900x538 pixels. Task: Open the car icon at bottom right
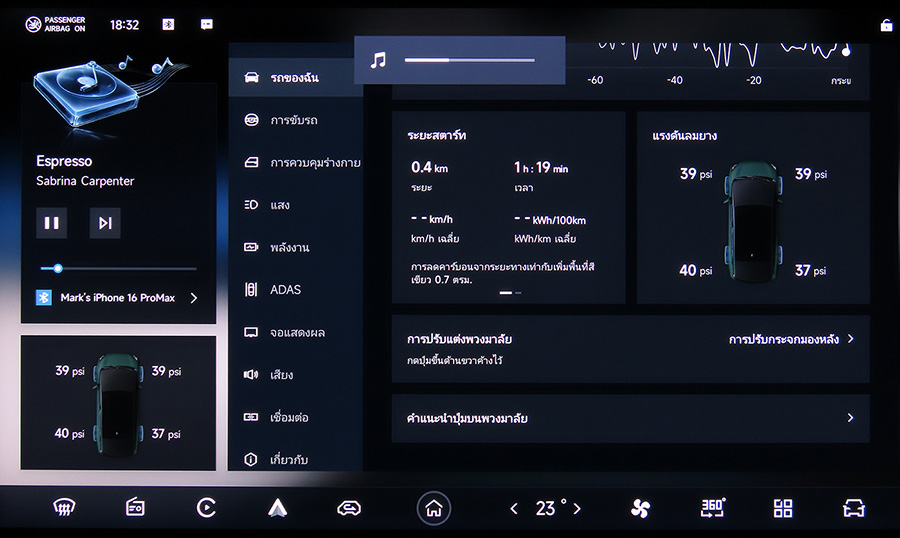click(853, 508)
